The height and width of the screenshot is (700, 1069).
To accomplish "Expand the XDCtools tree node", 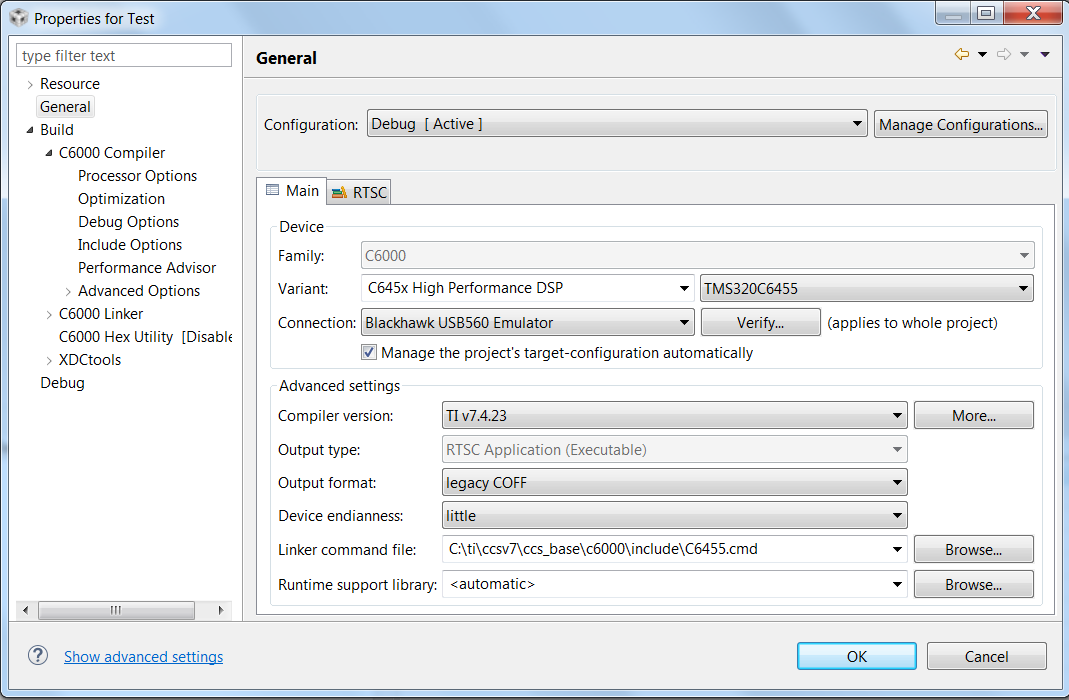I will pos(49,360).
